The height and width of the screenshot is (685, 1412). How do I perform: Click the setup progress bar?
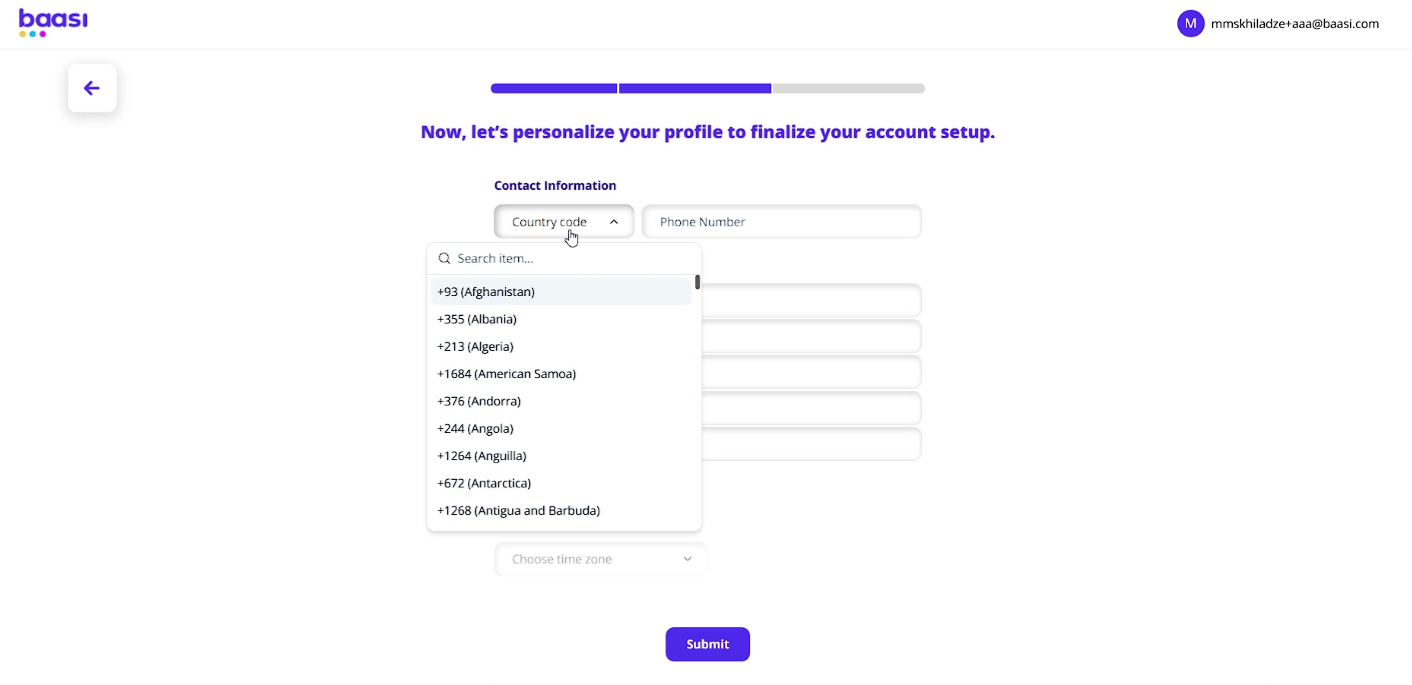coord(707,89)
